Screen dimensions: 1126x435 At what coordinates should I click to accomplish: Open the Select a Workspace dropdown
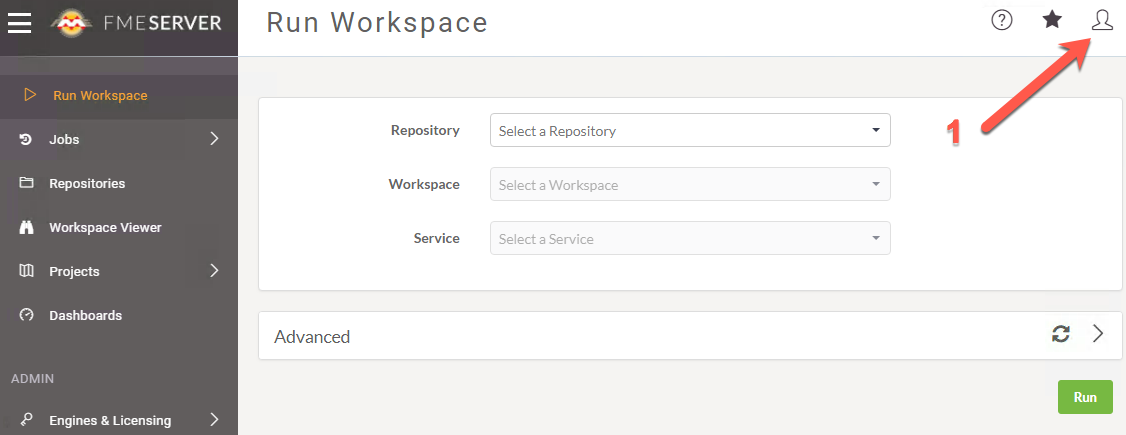689,184
